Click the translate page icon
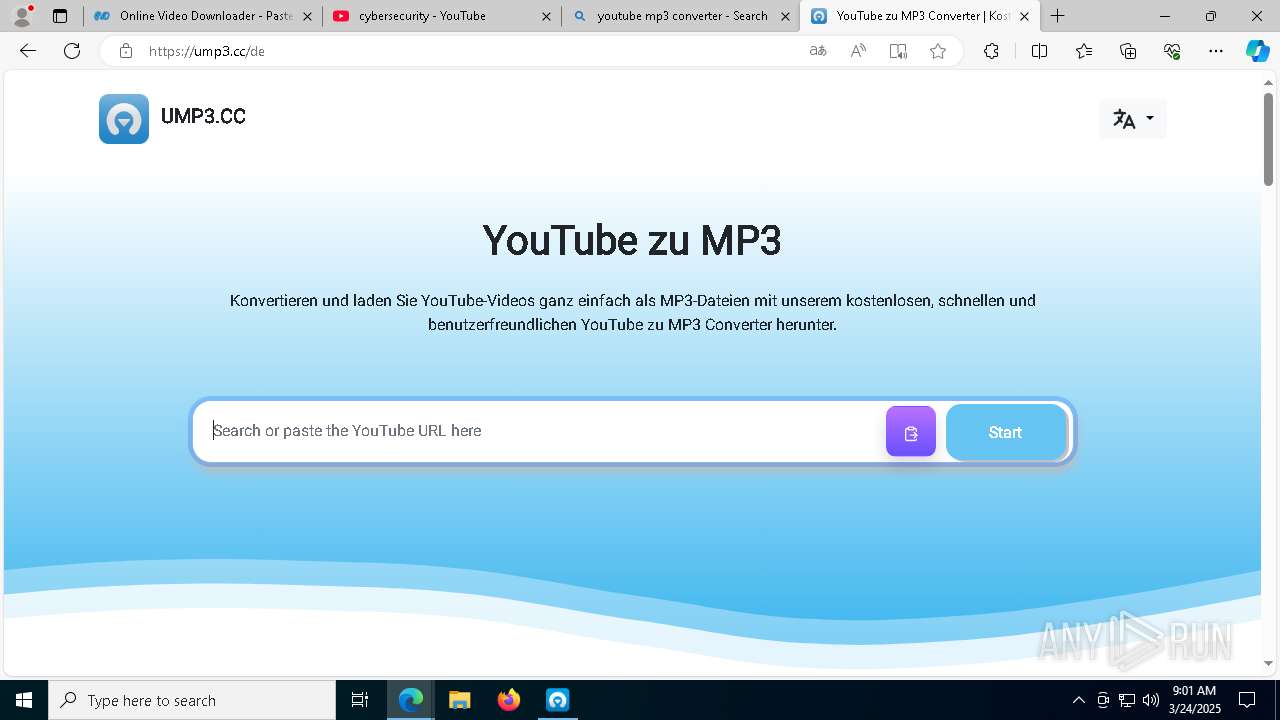 [818, 51]
